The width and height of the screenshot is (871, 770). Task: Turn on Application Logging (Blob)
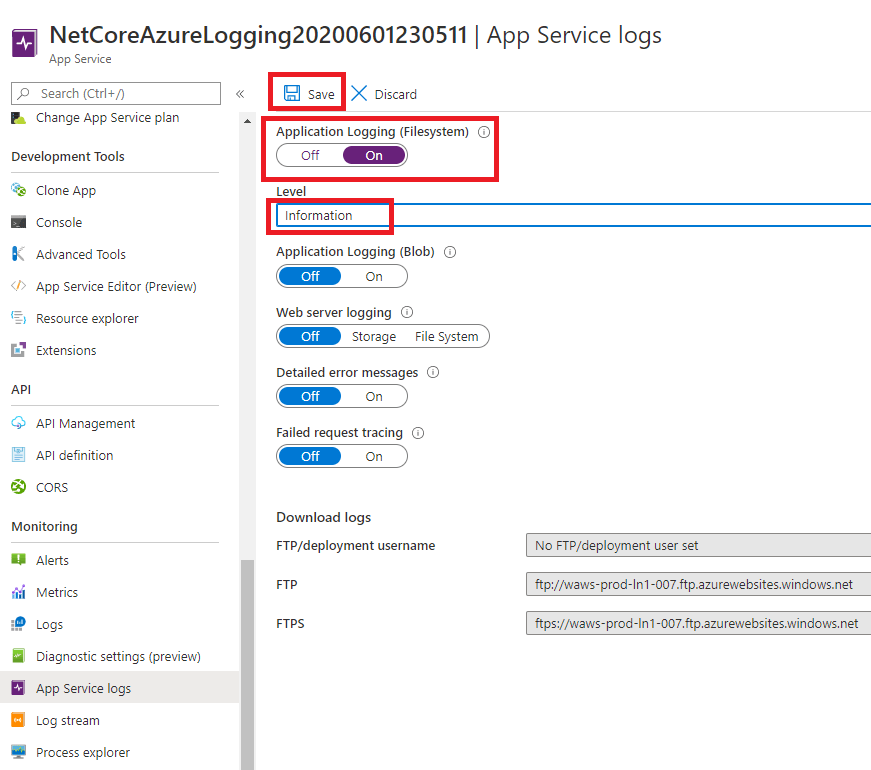point(373,276)
